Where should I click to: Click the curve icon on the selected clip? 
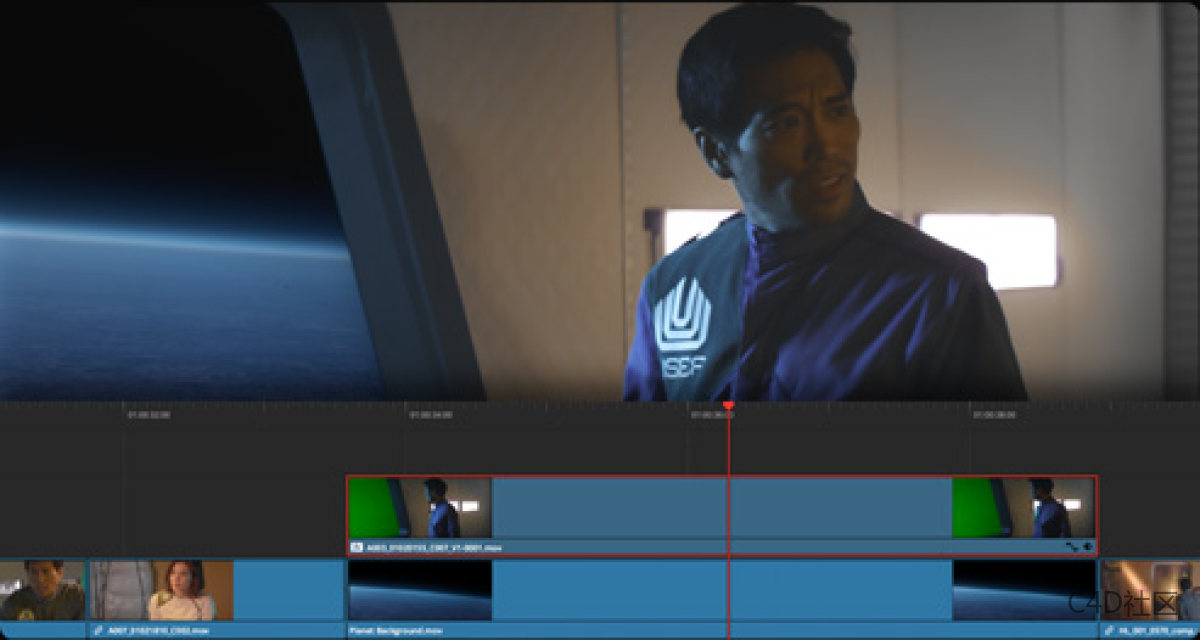1071,548
